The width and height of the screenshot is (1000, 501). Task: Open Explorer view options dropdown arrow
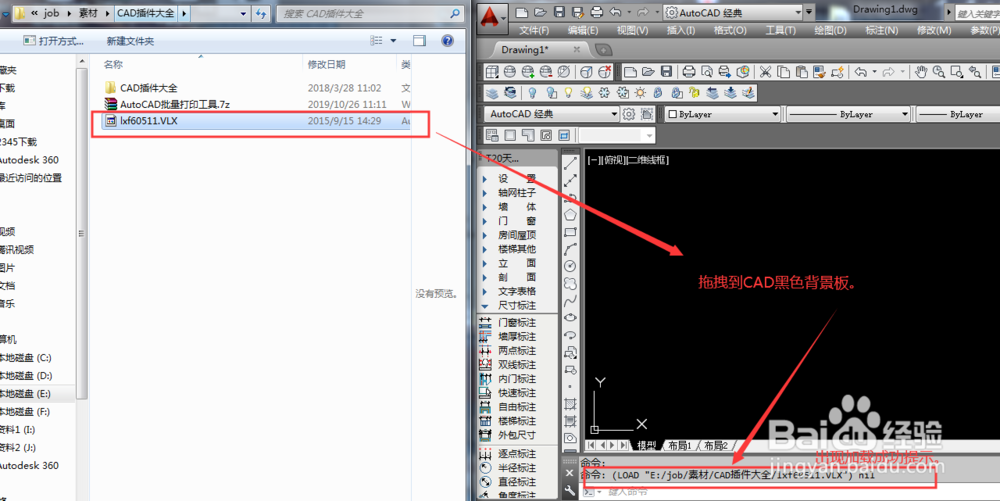click(x=393, y=41)
